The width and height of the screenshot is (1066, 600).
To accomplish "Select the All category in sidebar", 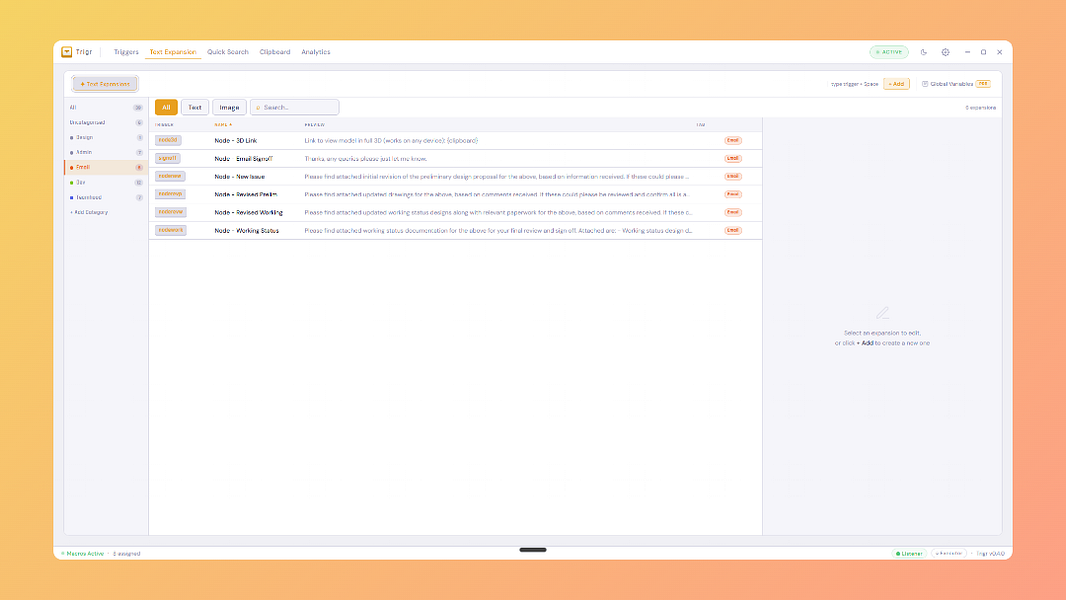I will click(x=106, y=107).
